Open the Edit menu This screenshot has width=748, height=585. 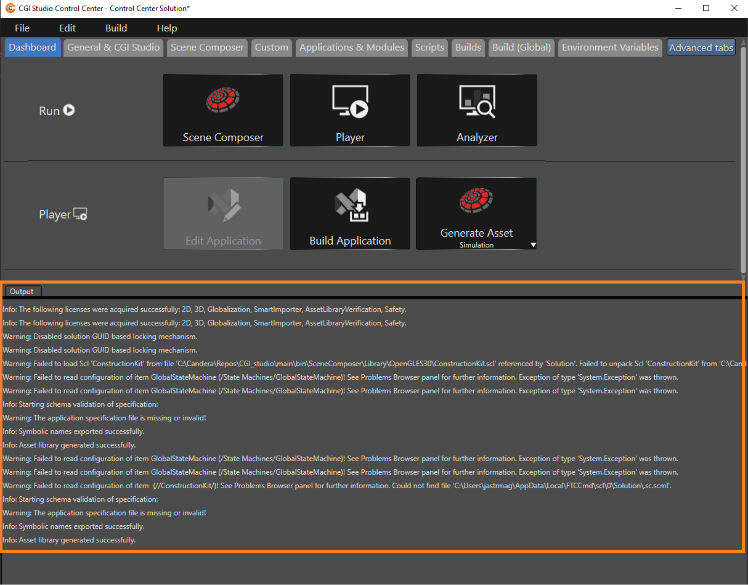67,28
